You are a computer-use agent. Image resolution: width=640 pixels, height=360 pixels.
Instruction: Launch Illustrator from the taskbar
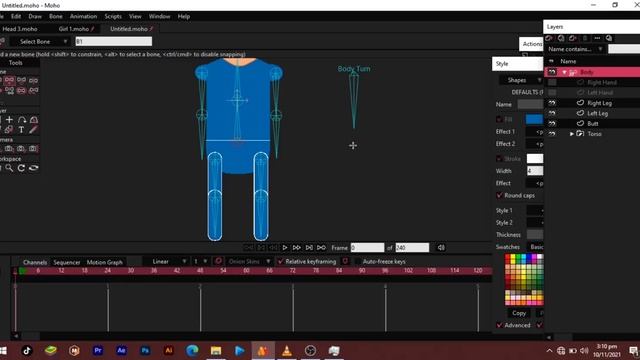pos(169,351)
